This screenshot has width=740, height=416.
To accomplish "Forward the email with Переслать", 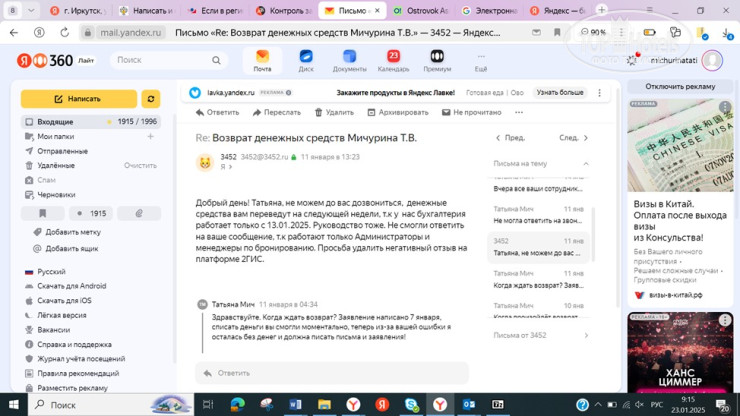I will tap(277, 113).
